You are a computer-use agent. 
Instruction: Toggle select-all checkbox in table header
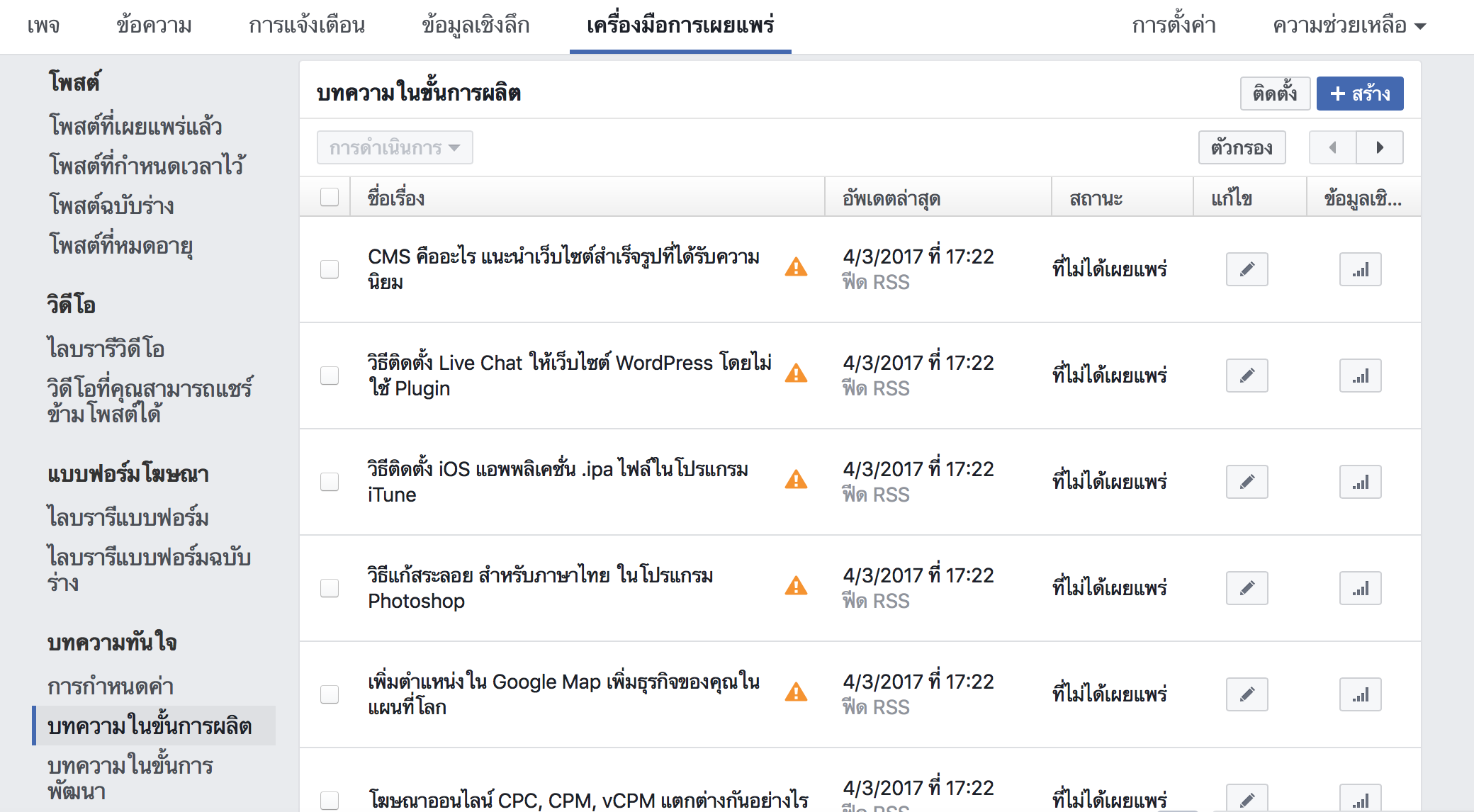pos(330,197)
